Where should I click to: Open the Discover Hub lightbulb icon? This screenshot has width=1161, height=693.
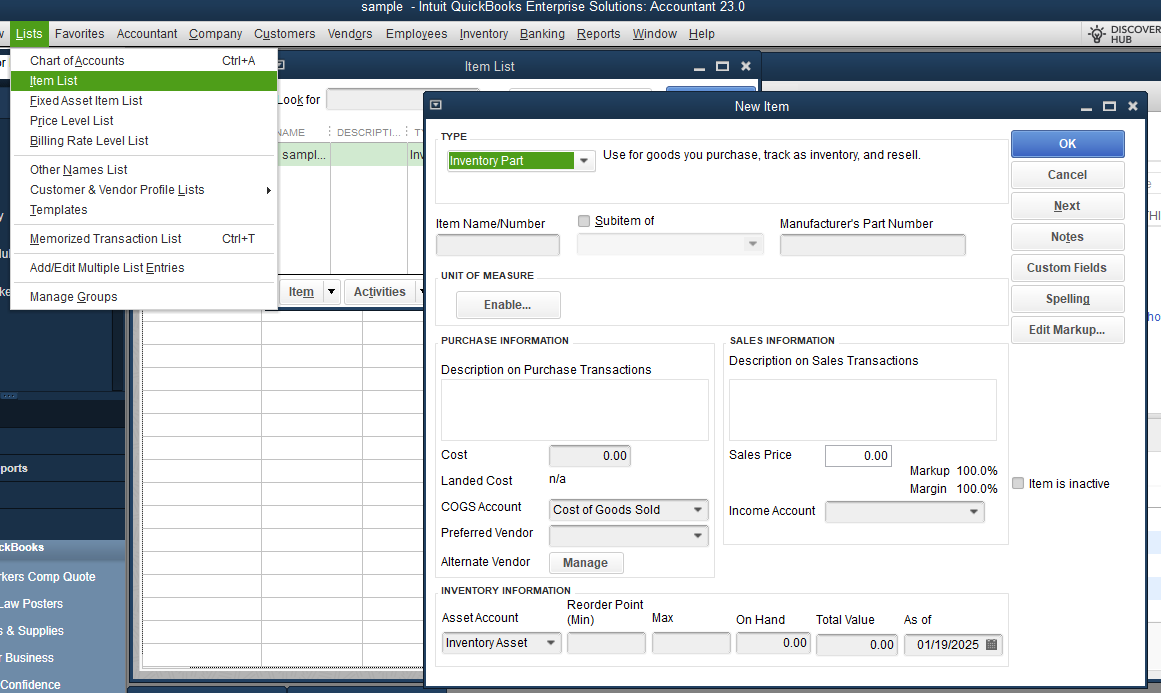(1097, 34)
